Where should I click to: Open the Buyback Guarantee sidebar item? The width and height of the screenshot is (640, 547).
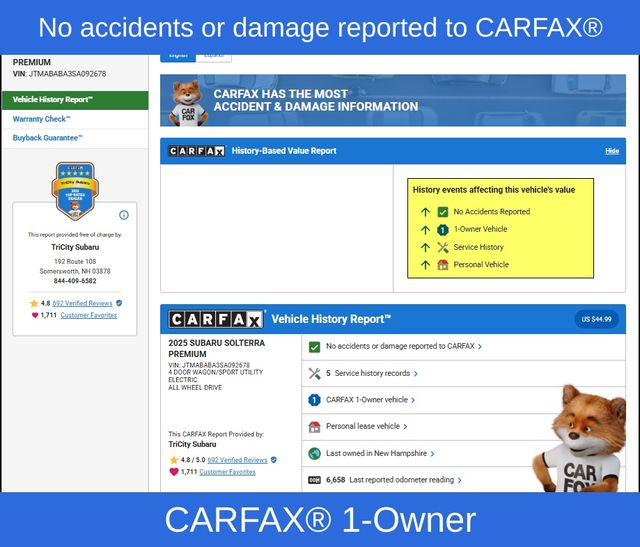48,138
